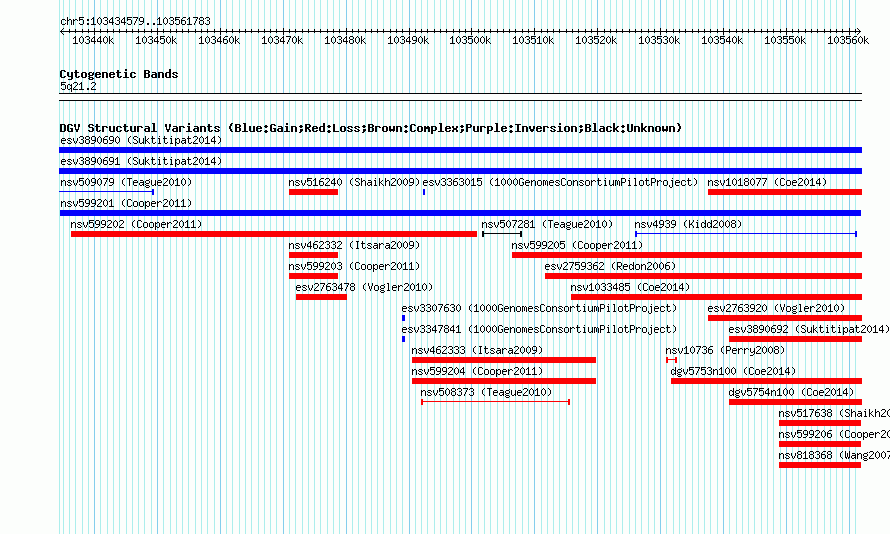The width and height of the screenshot is (890, 534).
Task: Click esv3307630 1000Genomes variant label
Action: tap(539, 308)
